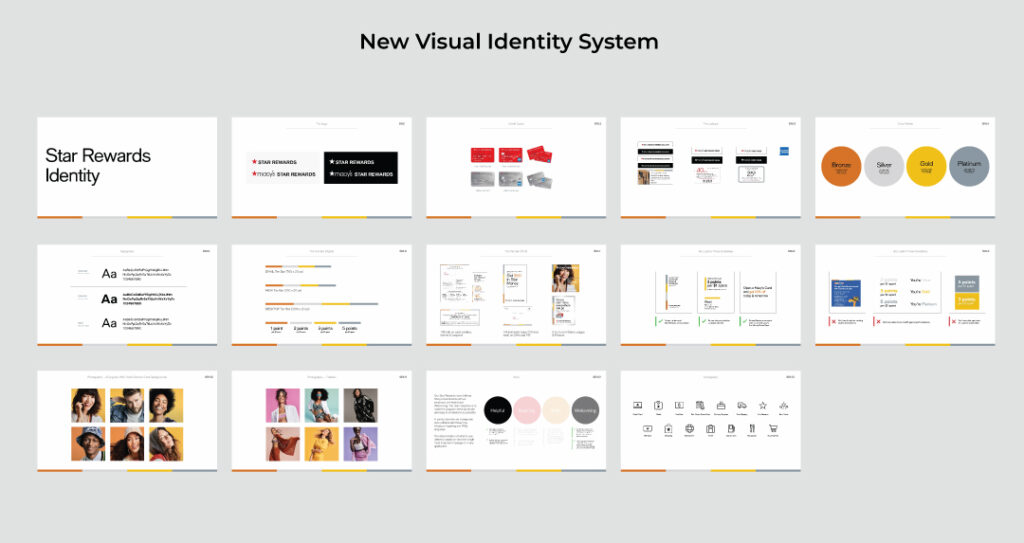The width and height of the screenshot is (1024, 543).
Task: Click the blue ad example with the red X
Action: tap(846, 293)
